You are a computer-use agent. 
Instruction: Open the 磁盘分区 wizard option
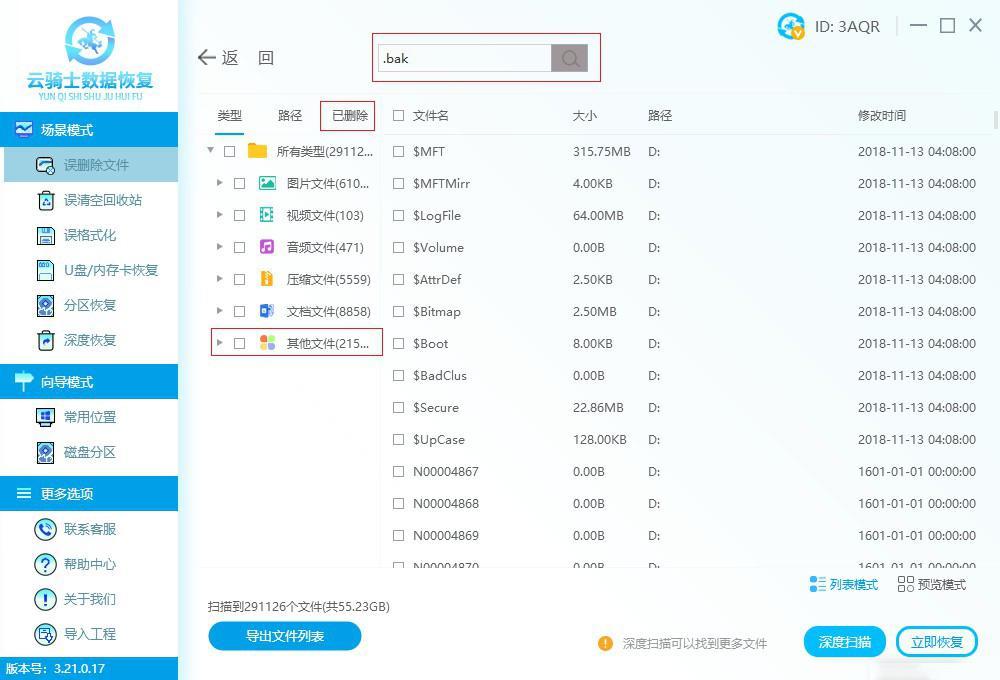pyautogui.click(x=90, y=452)
